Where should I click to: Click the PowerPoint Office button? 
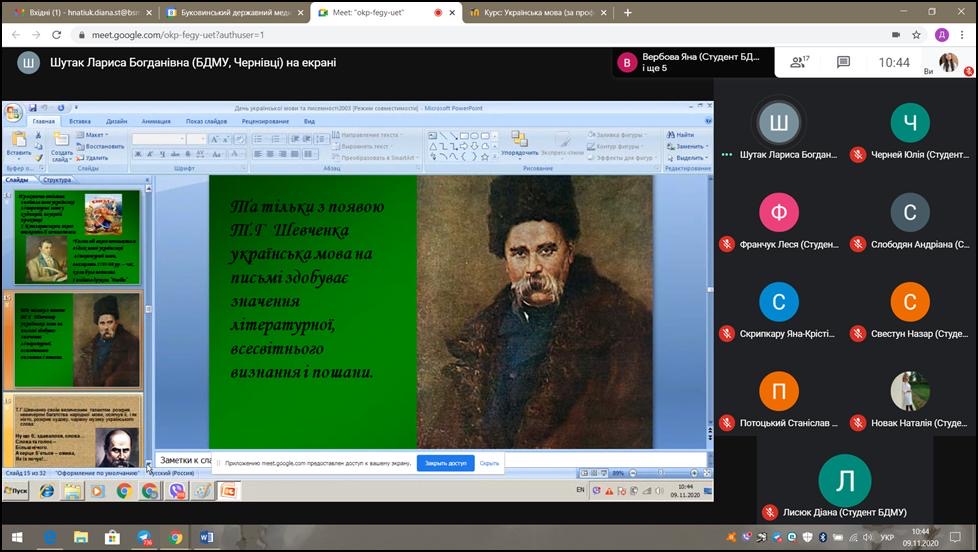pyautogui.click(x=13, y=114)
